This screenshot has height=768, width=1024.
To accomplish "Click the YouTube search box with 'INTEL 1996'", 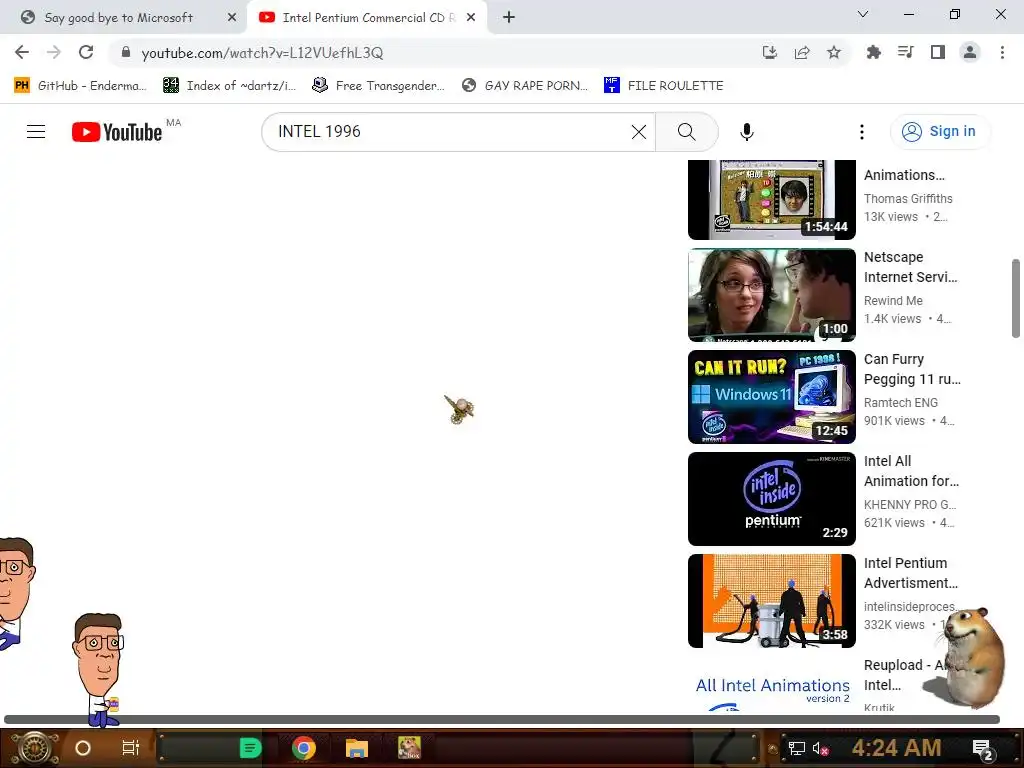I will point(451,132).
